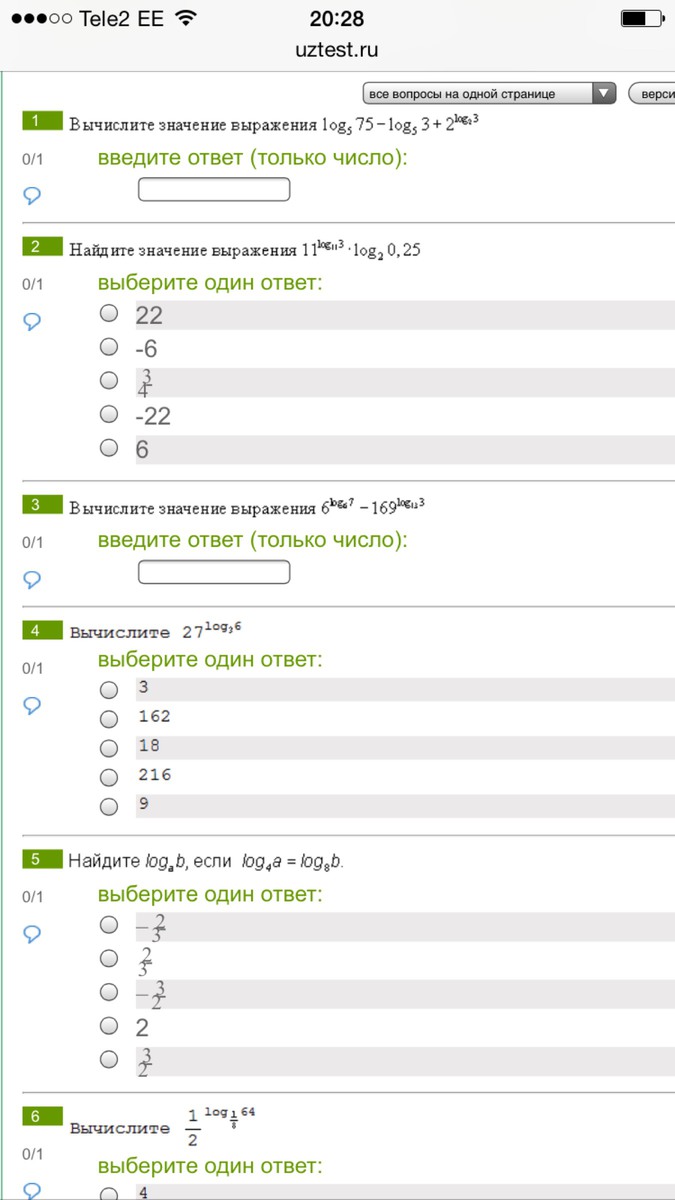Tap green number badge of question 5

[41, 859]
